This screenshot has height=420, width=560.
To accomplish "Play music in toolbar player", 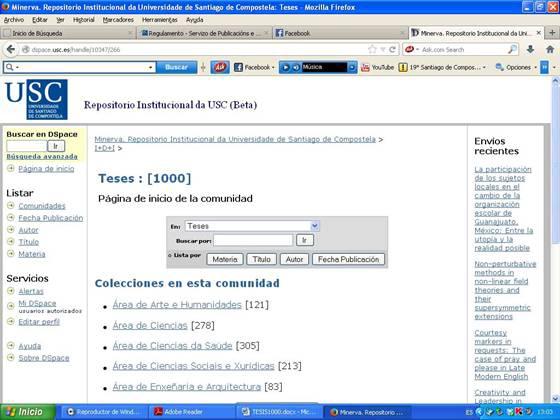I will pos(286,67).
